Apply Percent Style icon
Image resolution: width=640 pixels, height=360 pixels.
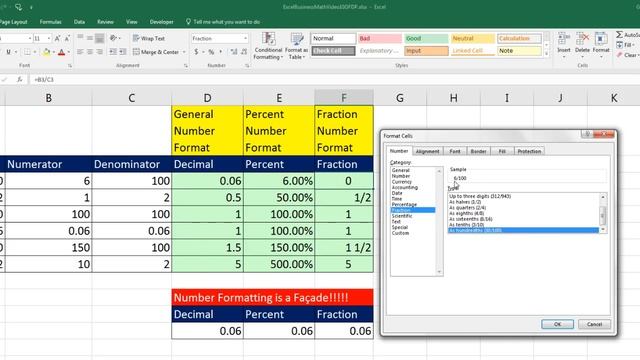[x=211, y=52]
